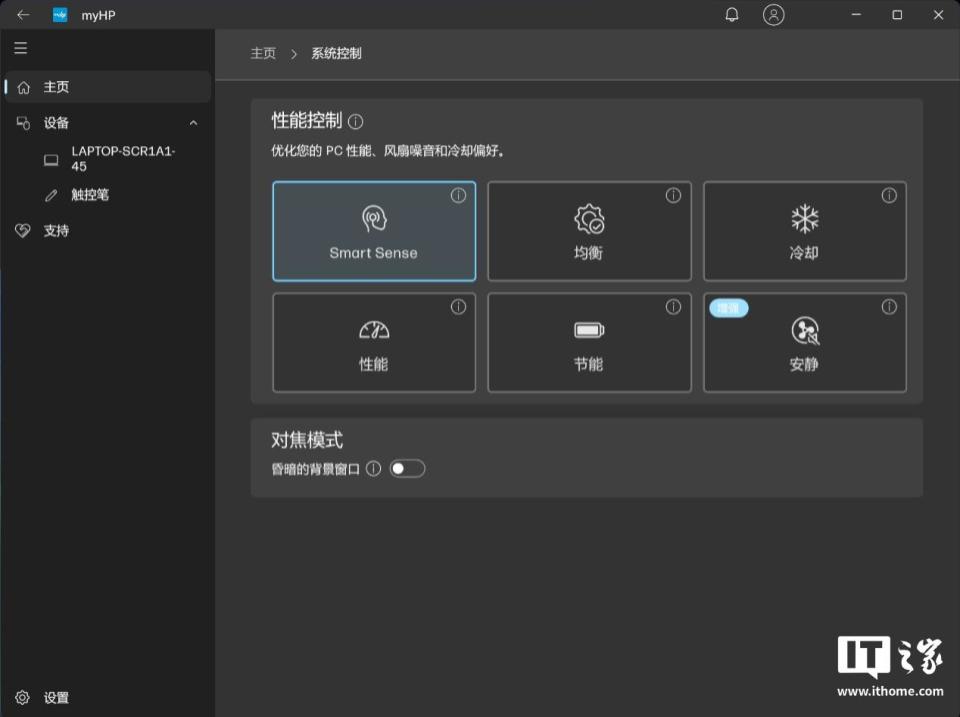The height and width of the screenshot is (717, 960).
Task: Open the info tooltip on the Smart Sense card
Action: [x=459, y=196]
